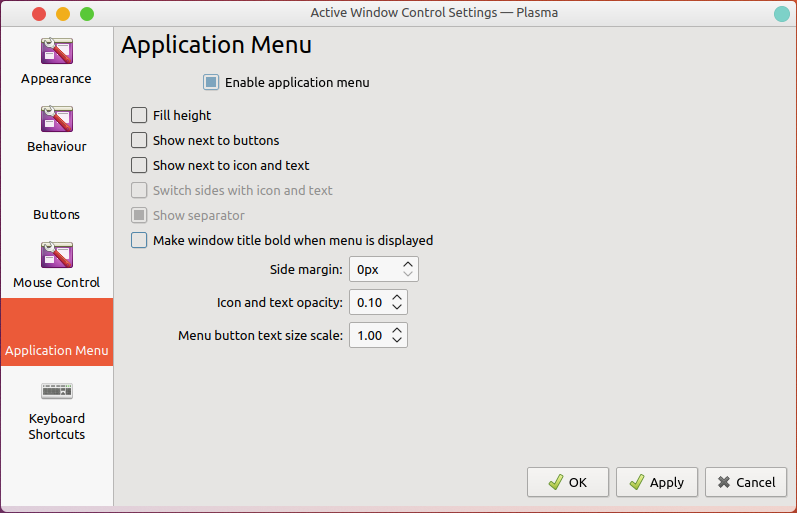Decrease Menu button text size scale
The image size is (797, 513).
pos(397,340)
